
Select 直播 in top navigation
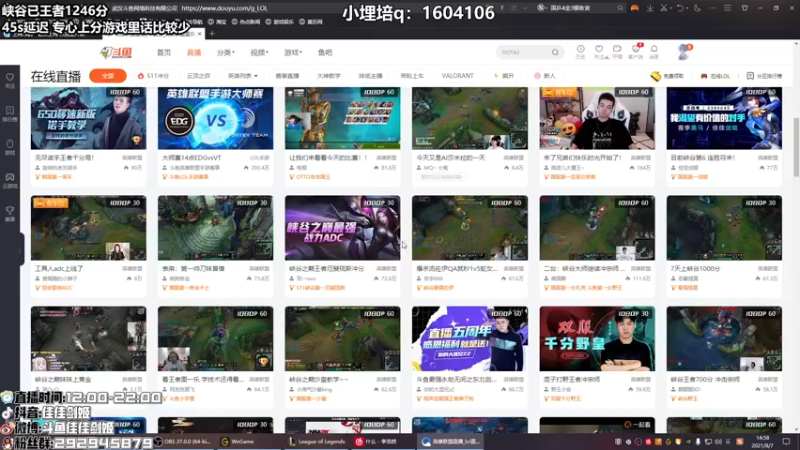tap(194, 53)
